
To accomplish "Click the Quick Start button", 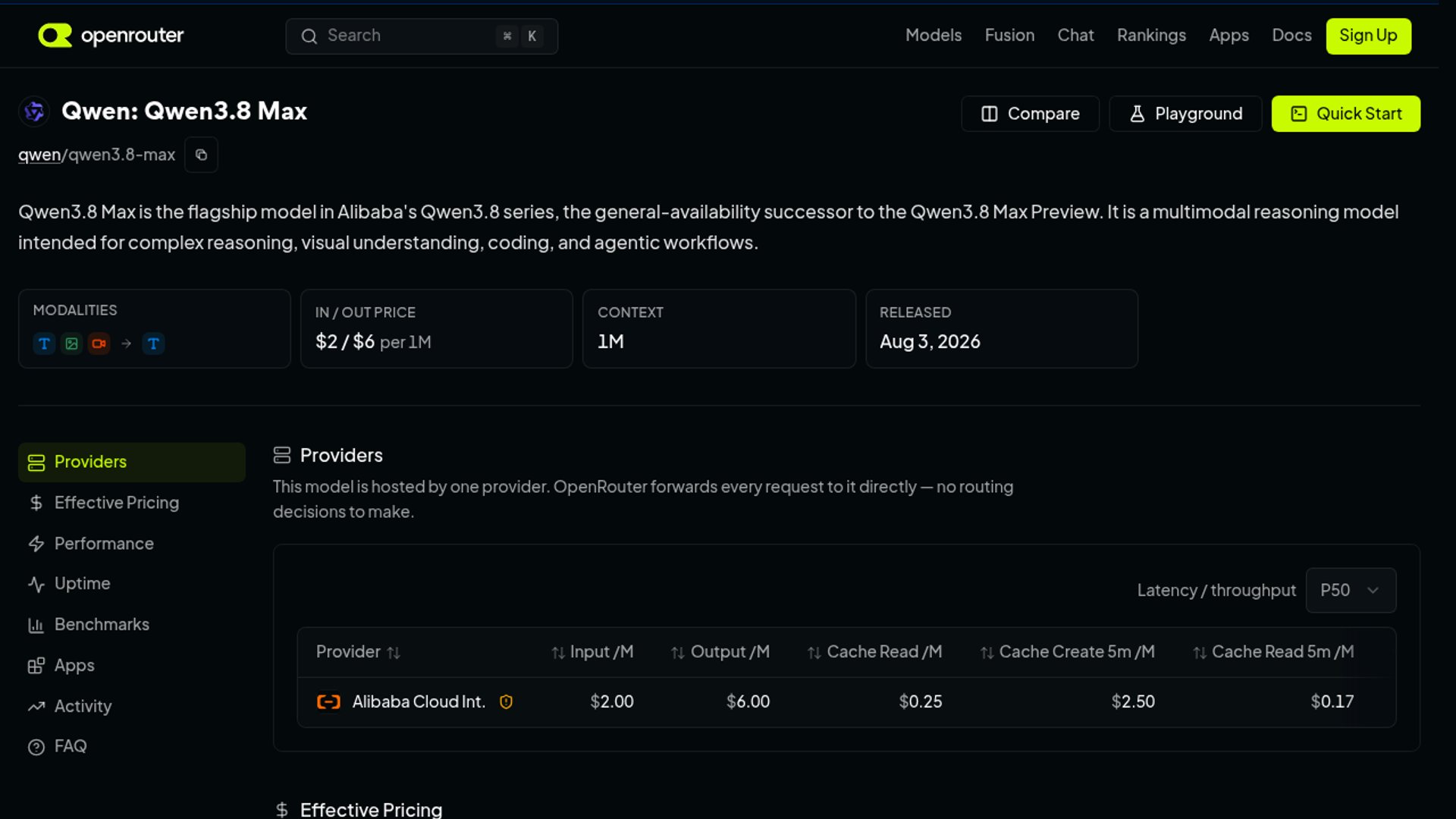I will (x=1345, y=114).
